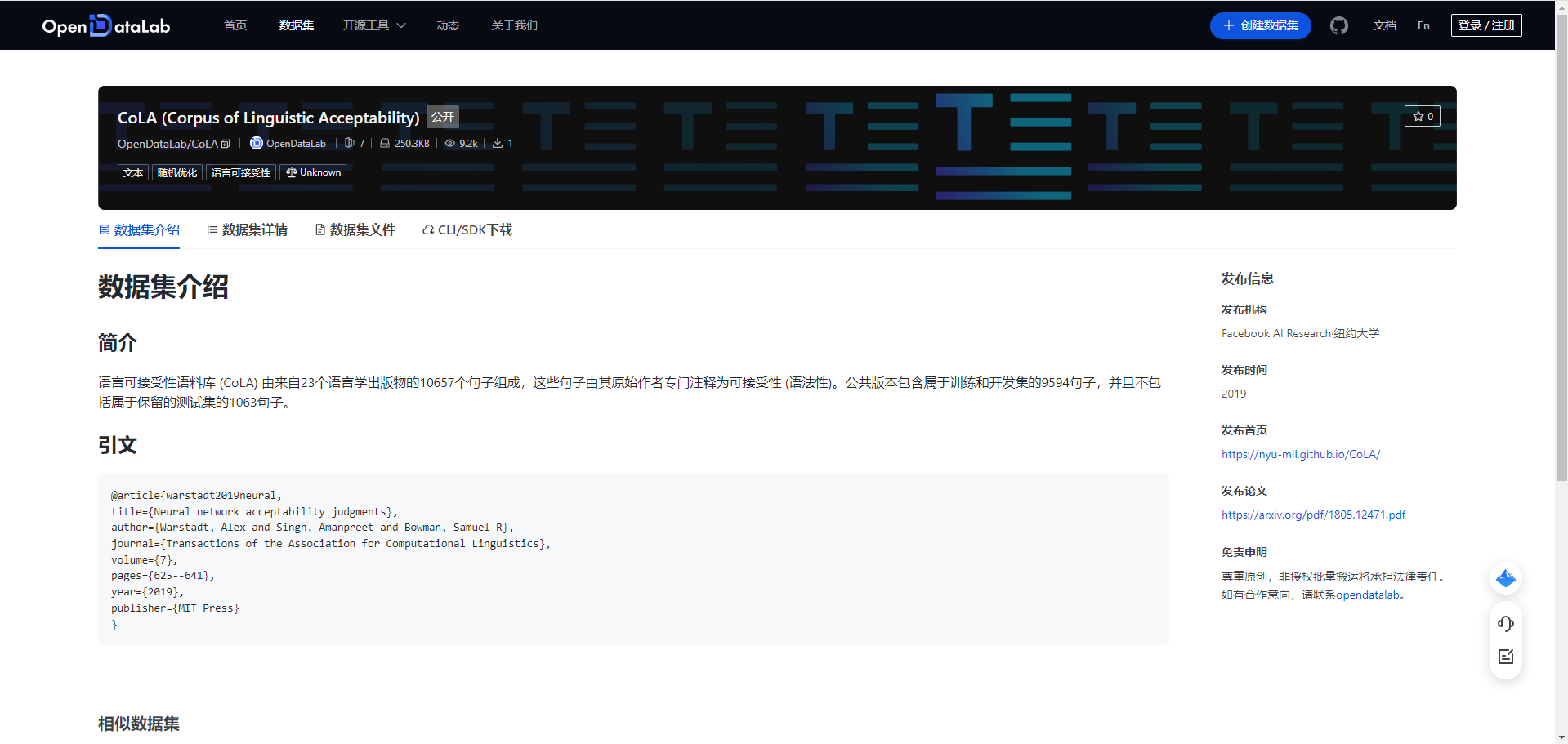Click the blue floating assistant icon

click(x=1505, y=579)
